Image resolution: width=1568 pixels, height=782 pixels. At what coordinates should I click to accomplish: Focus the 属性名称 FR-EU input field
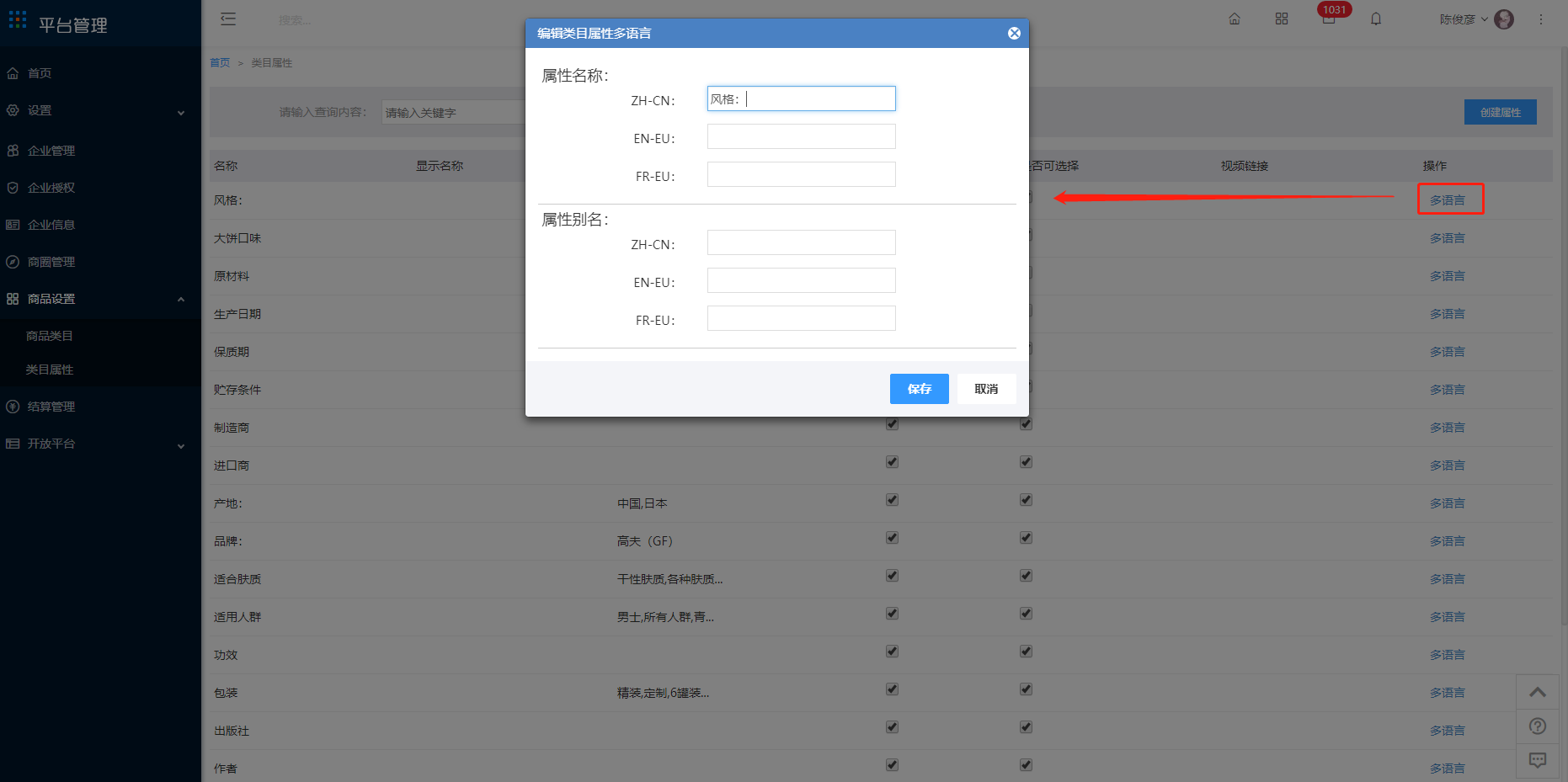801,174
